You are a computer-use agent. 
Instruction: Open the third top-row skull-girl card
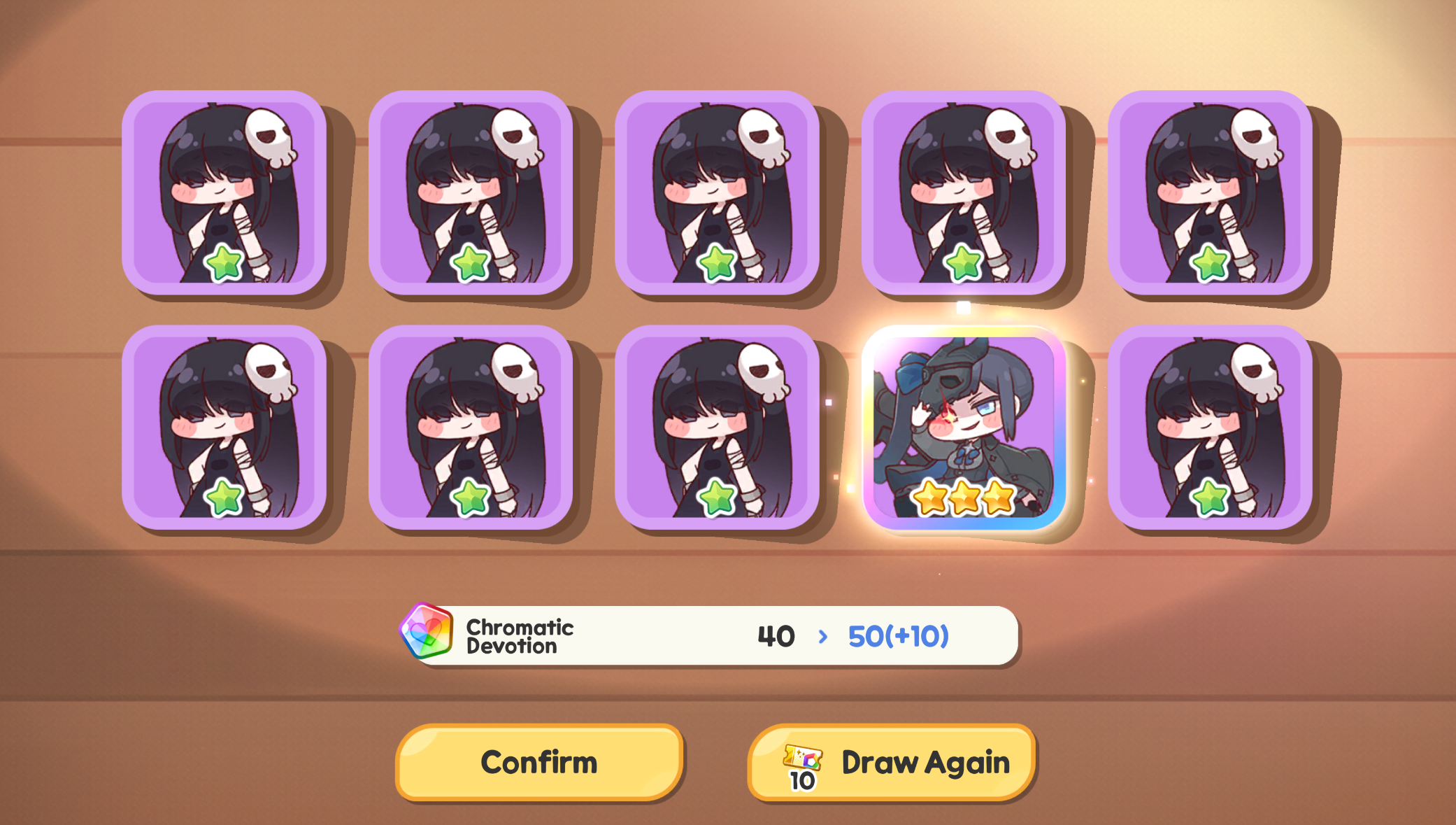click(x=717, y=193)
